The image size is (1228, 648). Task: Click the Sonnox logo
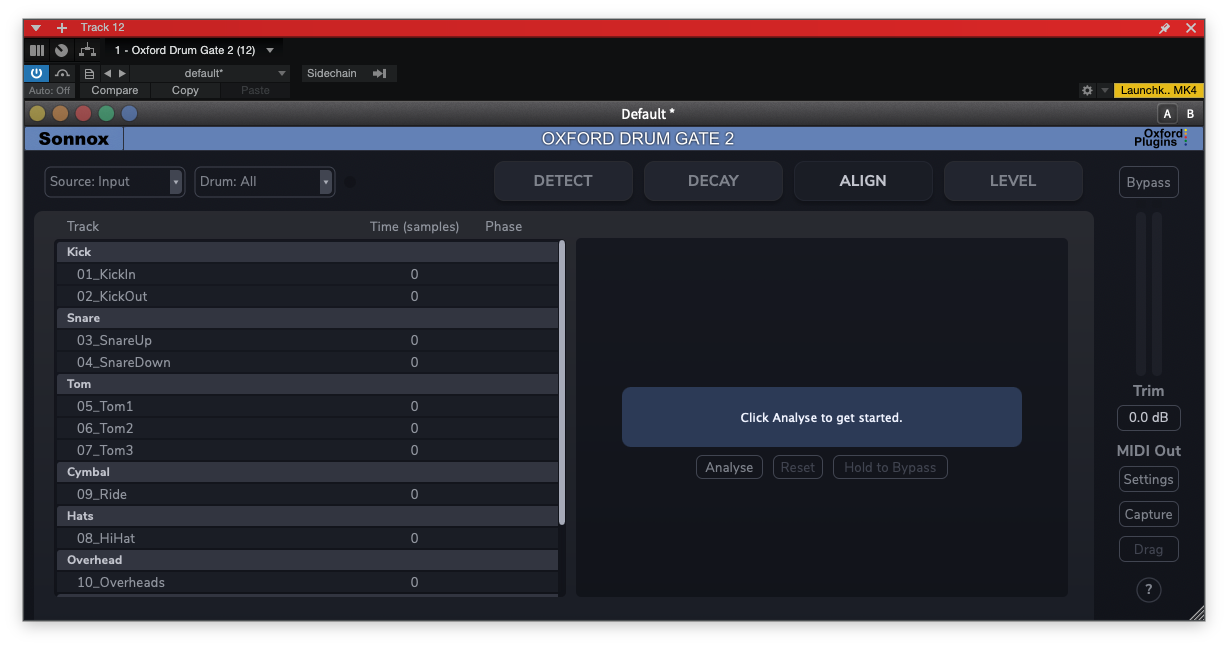pos(74,139)
